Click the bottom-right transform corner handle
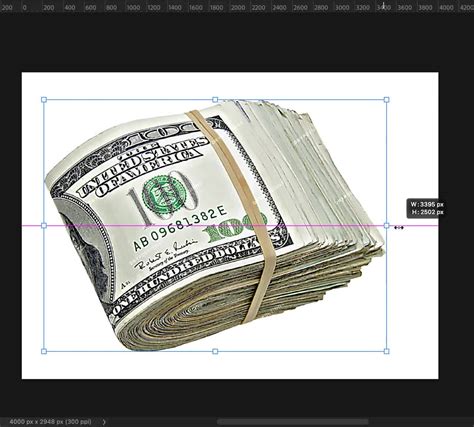The width and height of the screenshot is (474, 427). pyautogui.click(x=386, y=351)
